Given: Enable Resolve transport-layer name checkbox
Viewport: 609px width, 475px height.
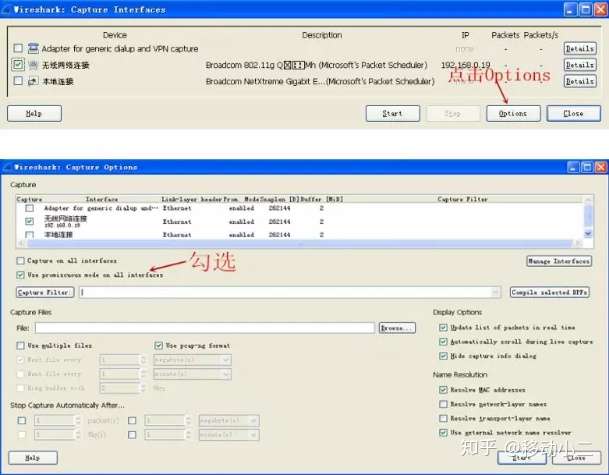Looking at the screenshot, I should point(443,418).
